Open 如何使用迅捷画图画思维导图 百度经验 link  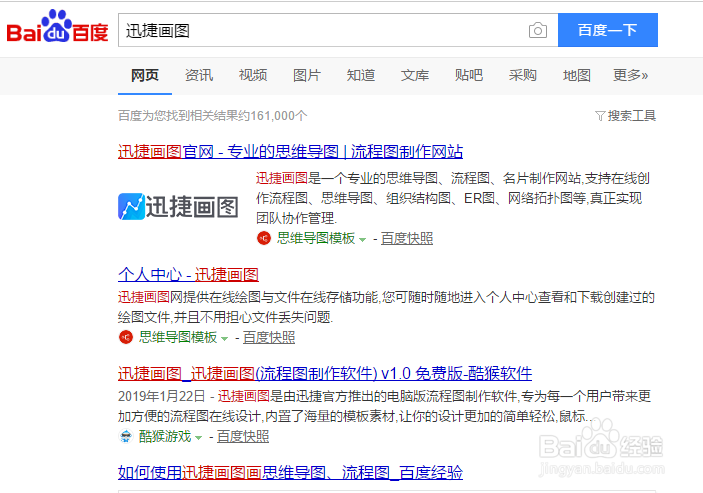pyautogui.click(x=291, y=472)
